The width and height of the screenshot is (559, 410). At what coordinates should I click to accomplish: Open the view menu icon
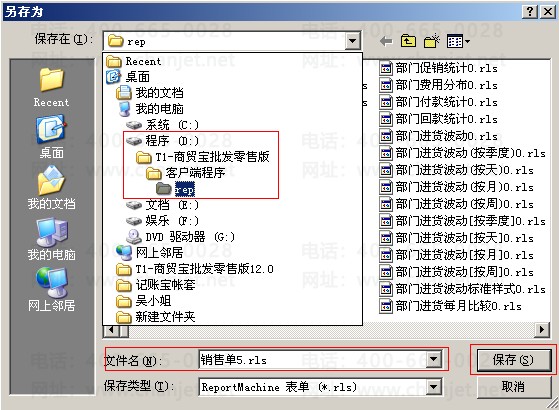(x=458, y=41)
